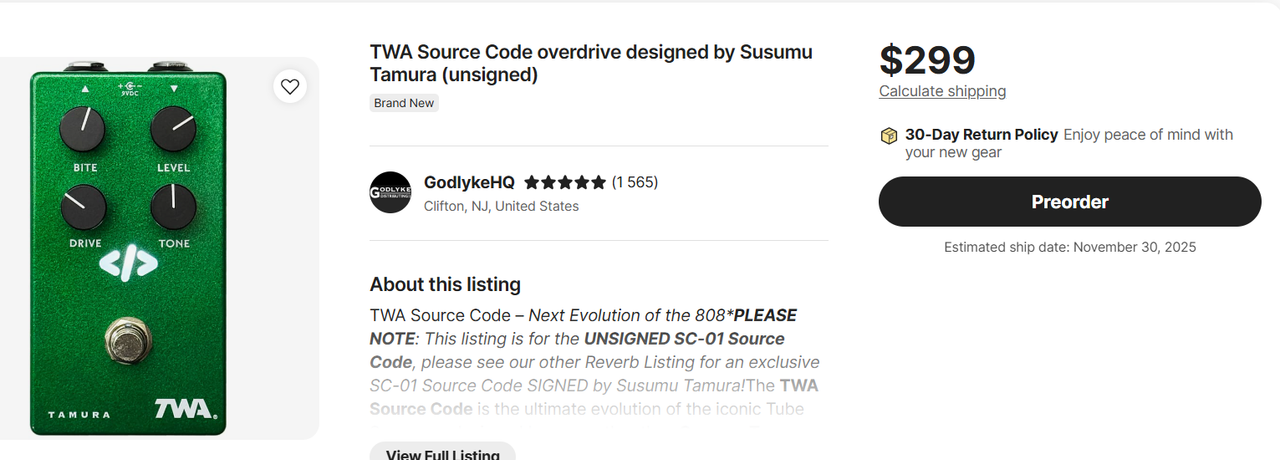The height and width of the screenshot is (460, 1280).
Task: Click the Brand New condition badge
Action: tap(404, 103)
